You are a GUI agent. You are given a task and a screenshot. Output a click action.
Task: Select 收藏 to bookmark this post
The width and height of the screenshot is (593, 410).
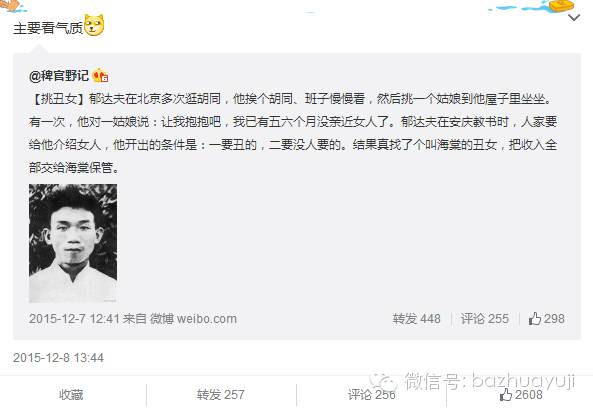(x=71, y=395)
